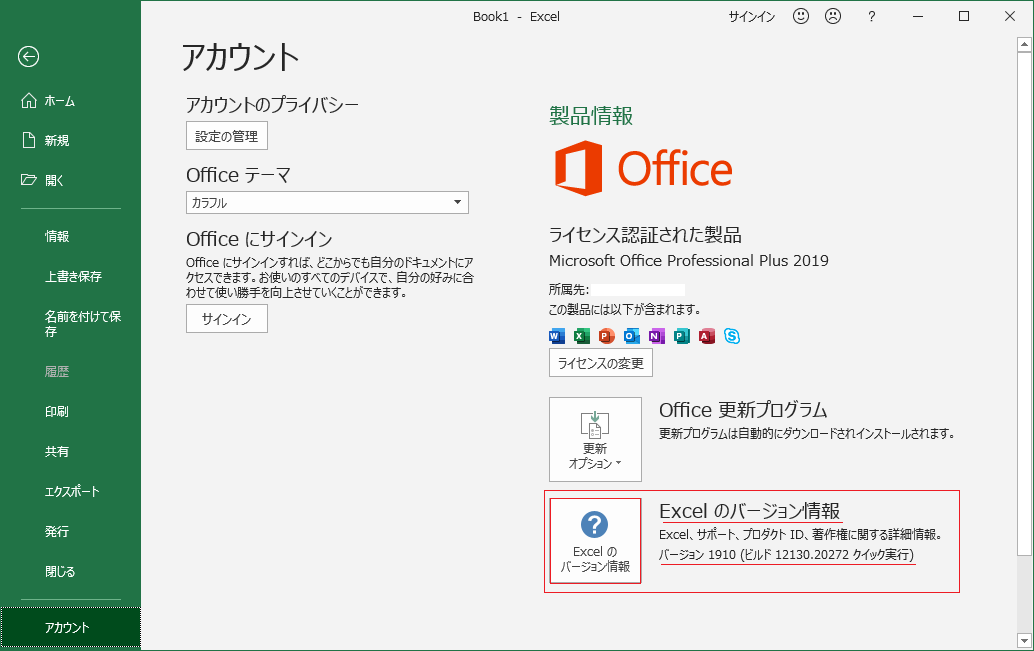Click the アカウントのプライバシー heading
The height and width of the screenshot is (651, 1034).
click(272, 105)
